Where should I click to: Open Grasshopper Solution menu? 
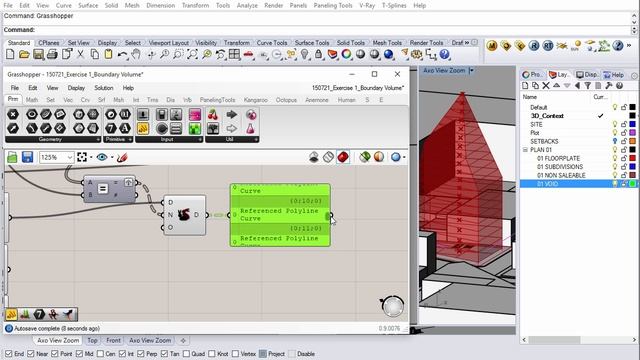coord(104,88)
